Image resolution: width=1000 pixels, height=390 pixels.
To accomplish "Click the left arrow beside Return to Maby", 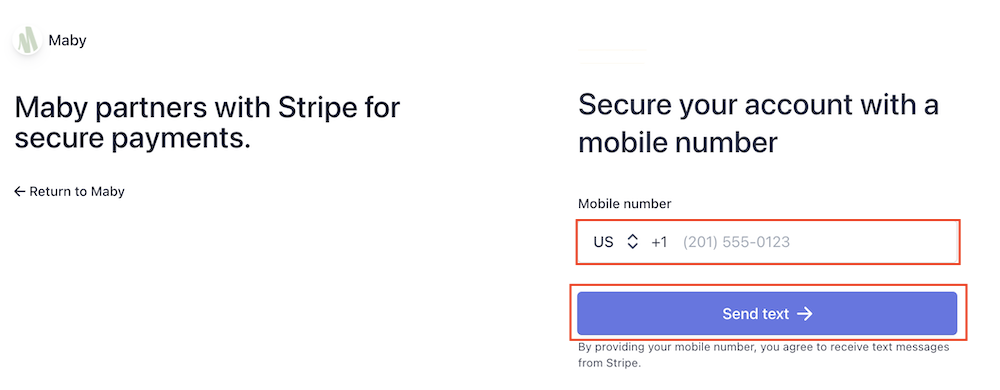I will pos(20,191).
